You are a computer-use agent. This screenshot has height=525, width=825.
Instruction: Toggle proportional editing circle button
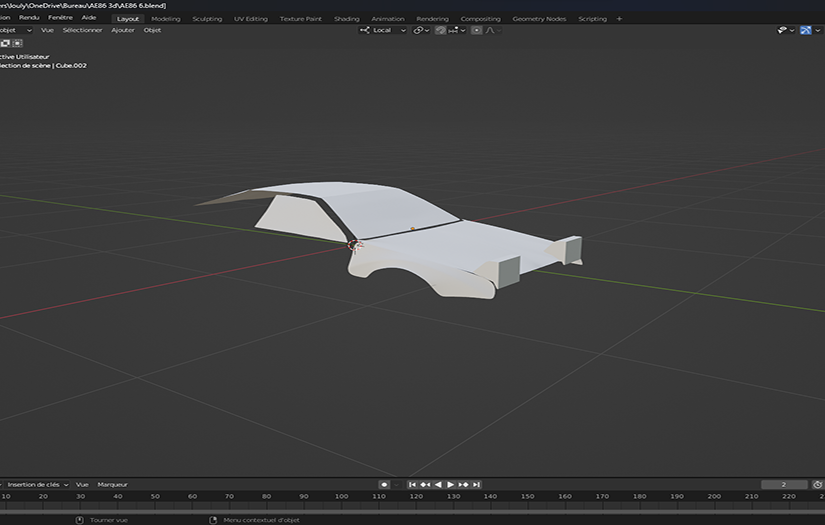pyautogui.click(x=477, y=31)
